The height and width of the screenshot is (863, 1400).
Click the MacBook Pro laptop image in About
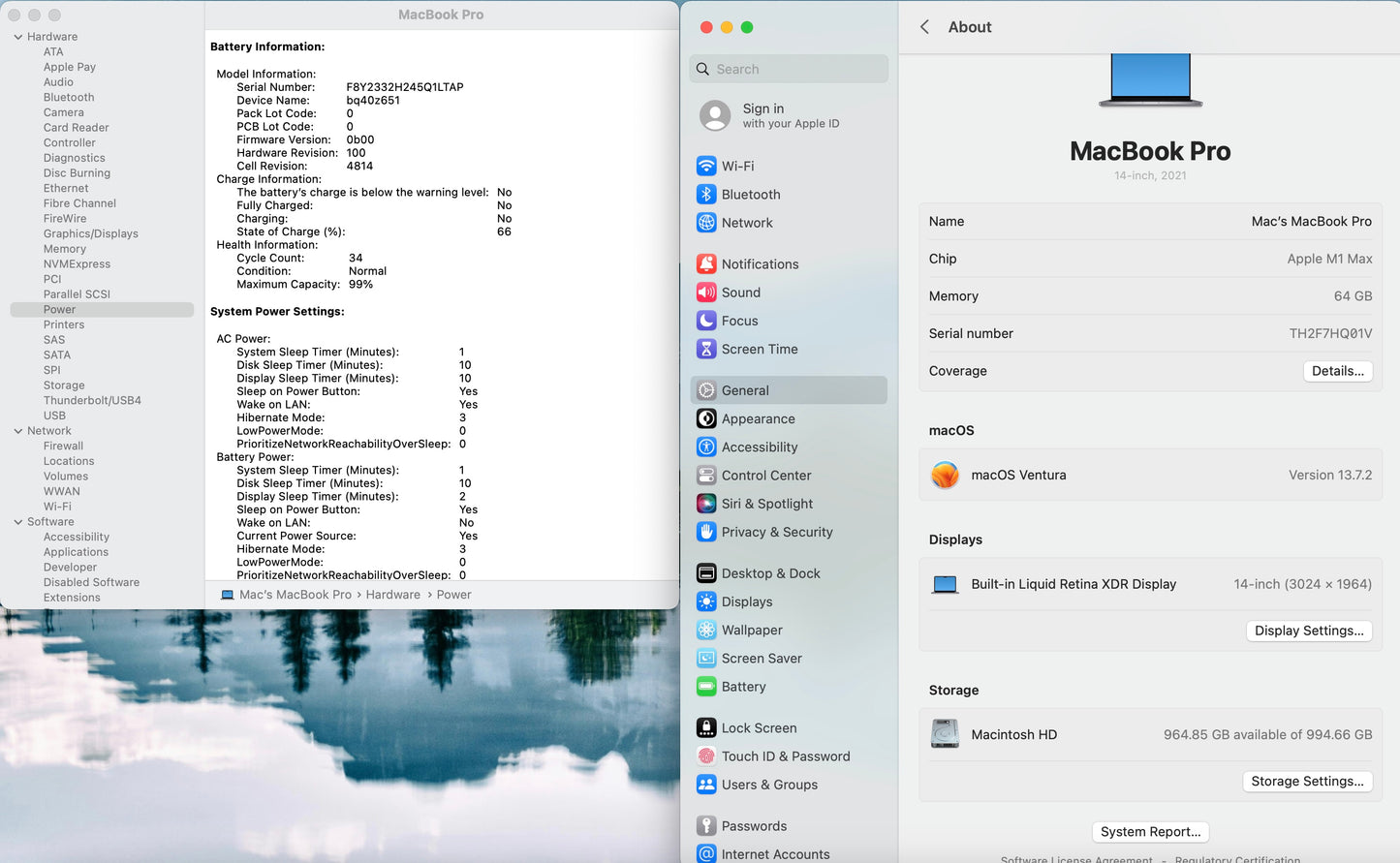(1150, 79)
